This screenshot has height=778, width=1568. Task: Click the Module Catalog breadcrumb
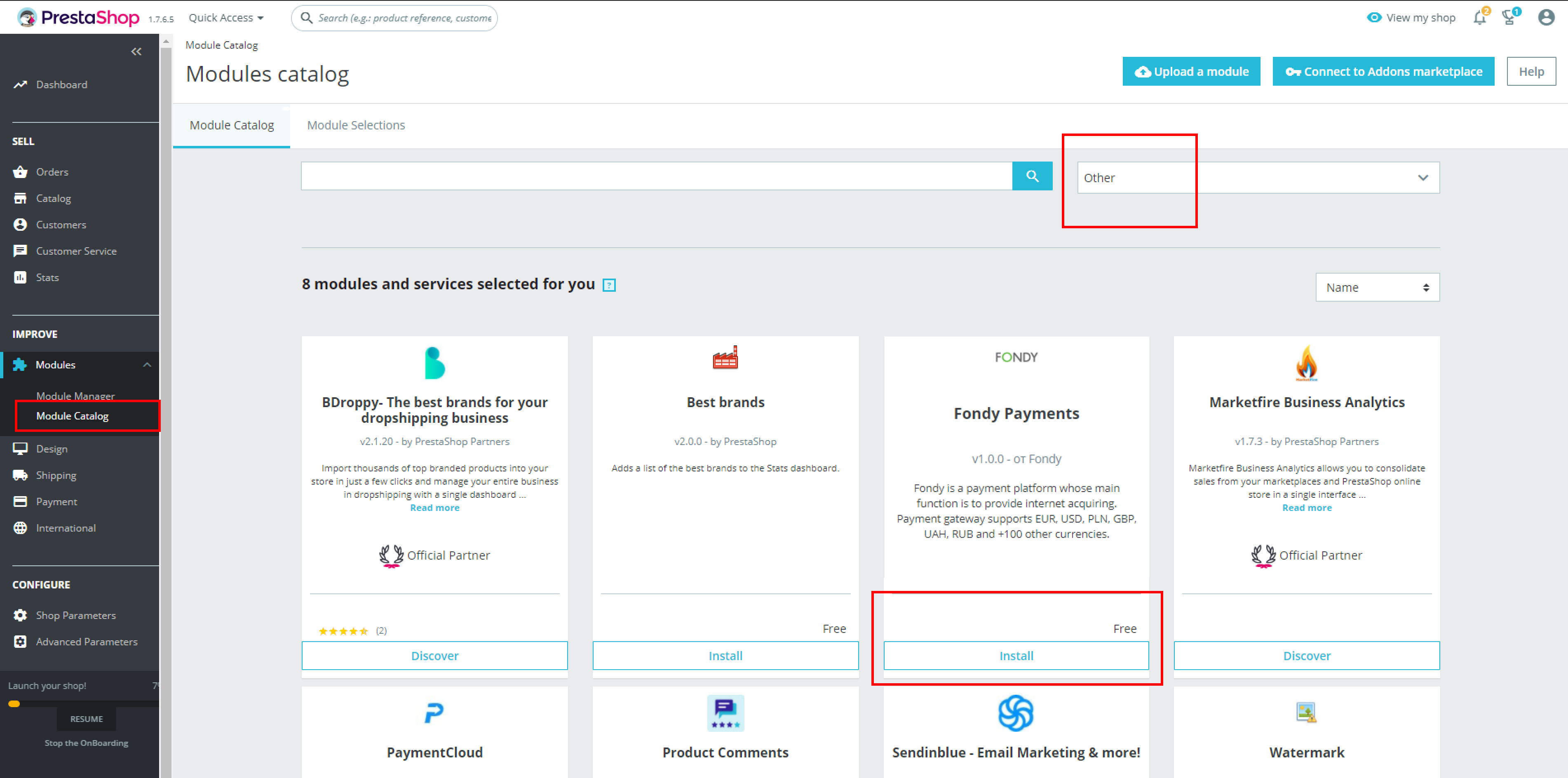pyautogui.click(x=222, y=45)
